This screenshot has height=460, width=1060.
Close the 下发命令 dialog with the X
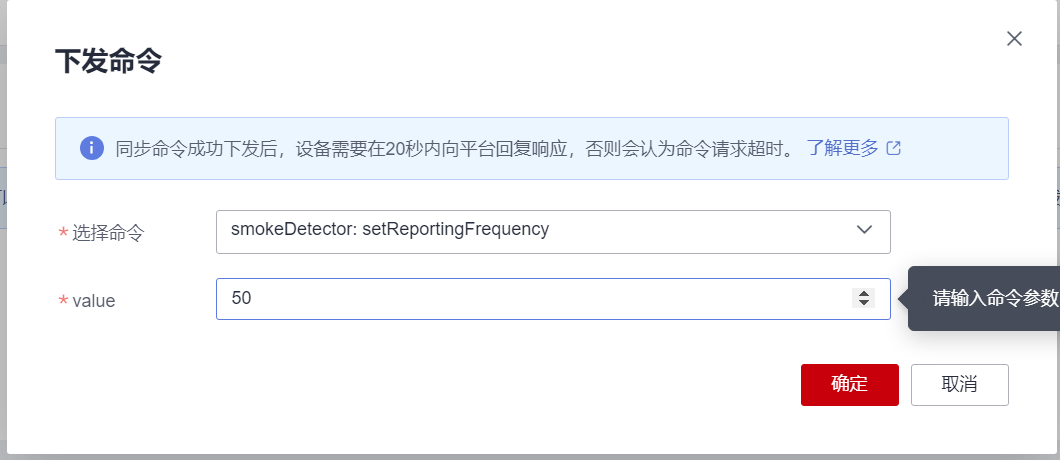(1014, 39)
